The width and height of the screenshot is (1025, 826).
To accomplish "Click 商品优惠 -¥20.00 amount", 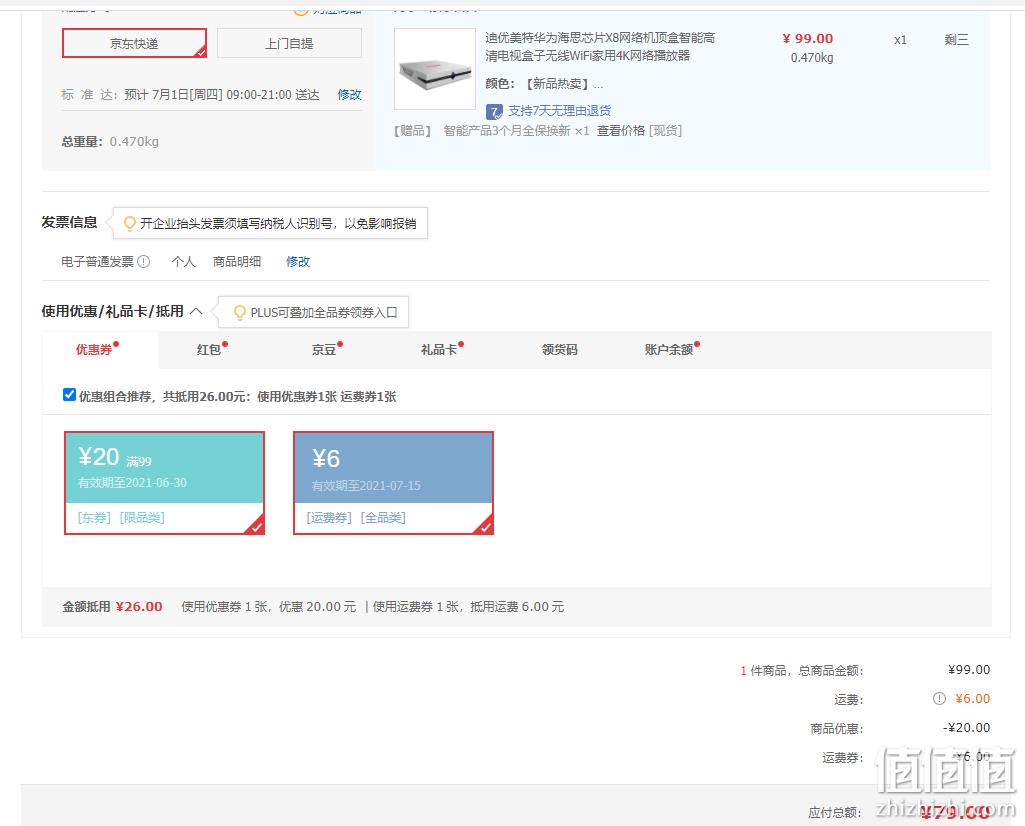I will (x=966, y=727).
